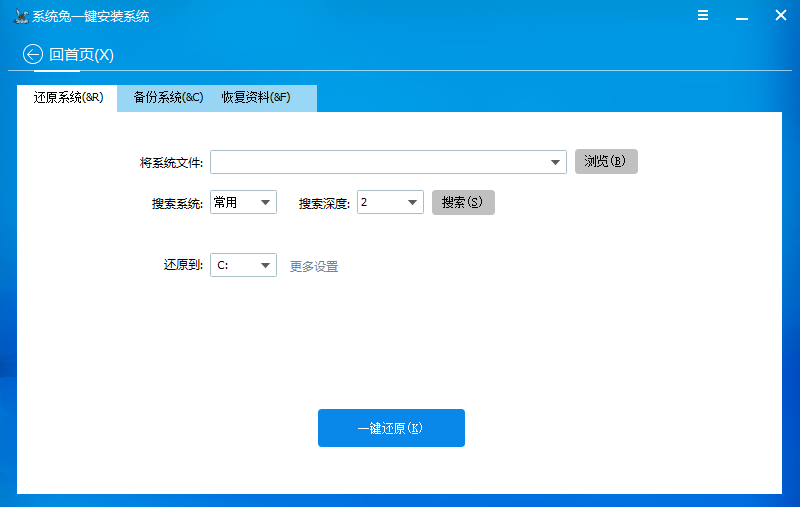Click the rabbit app logo icon
Image resolution: width=800 pixels, height=507 pixels.
coord(20,16)
